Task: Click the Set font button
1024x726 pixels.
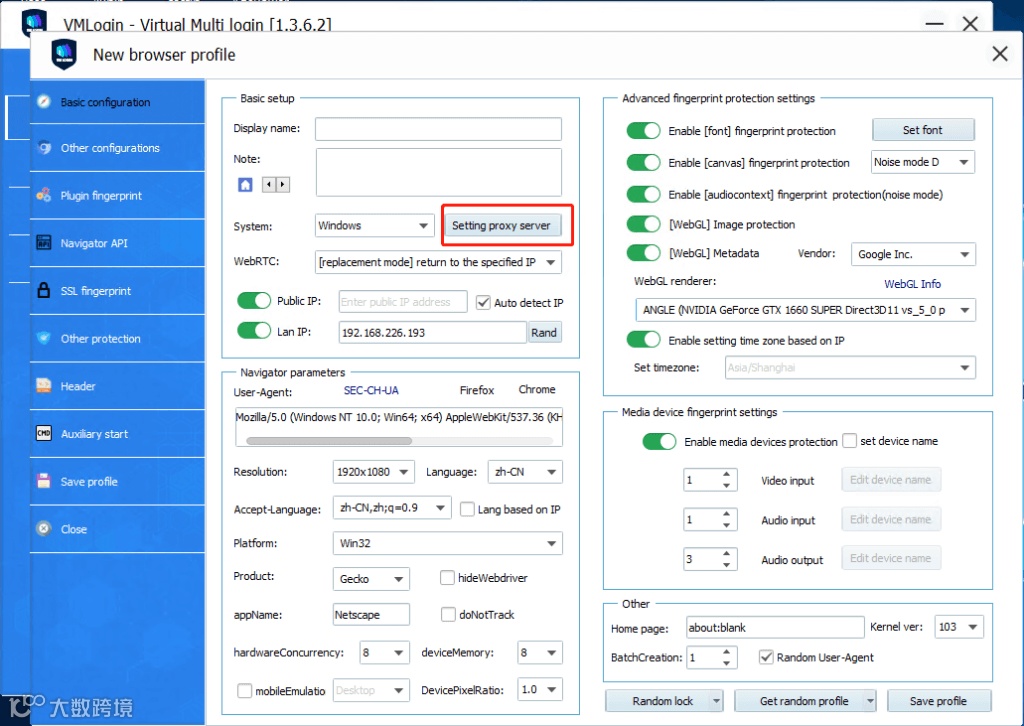Action: [923, 130]
